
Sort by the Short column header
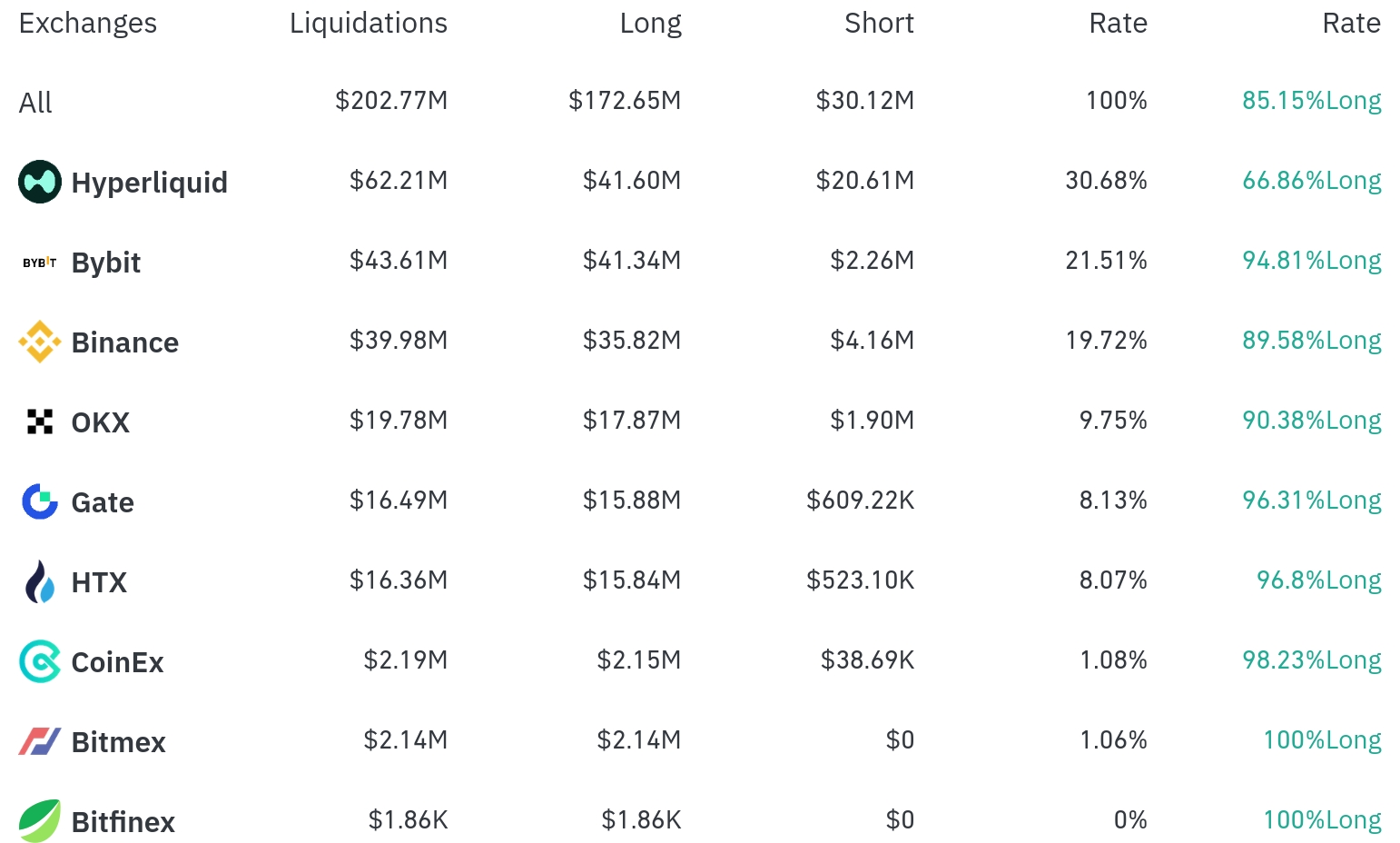(879, 24)
